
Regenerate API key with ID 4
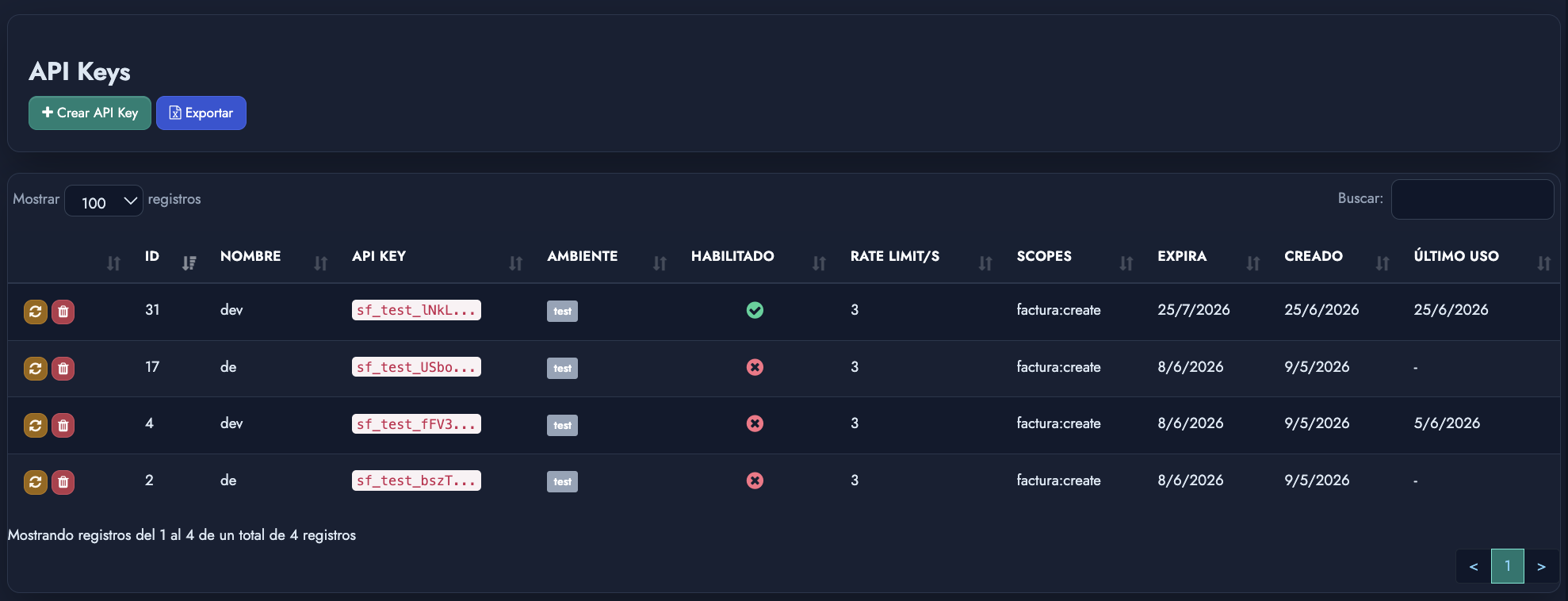(36, 426)
